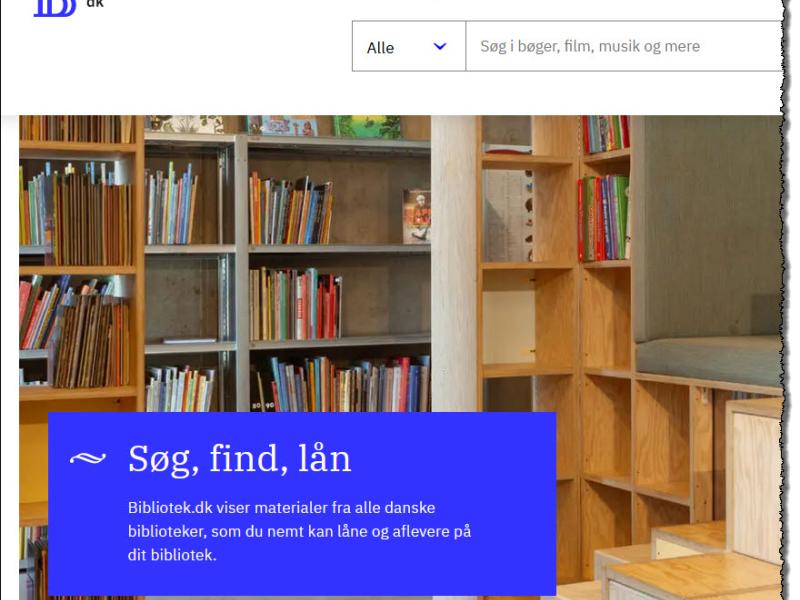This screenshot has height=600, width=800.
Task: Click the 'dk' text beside the logo
Action: pos(95,4)
